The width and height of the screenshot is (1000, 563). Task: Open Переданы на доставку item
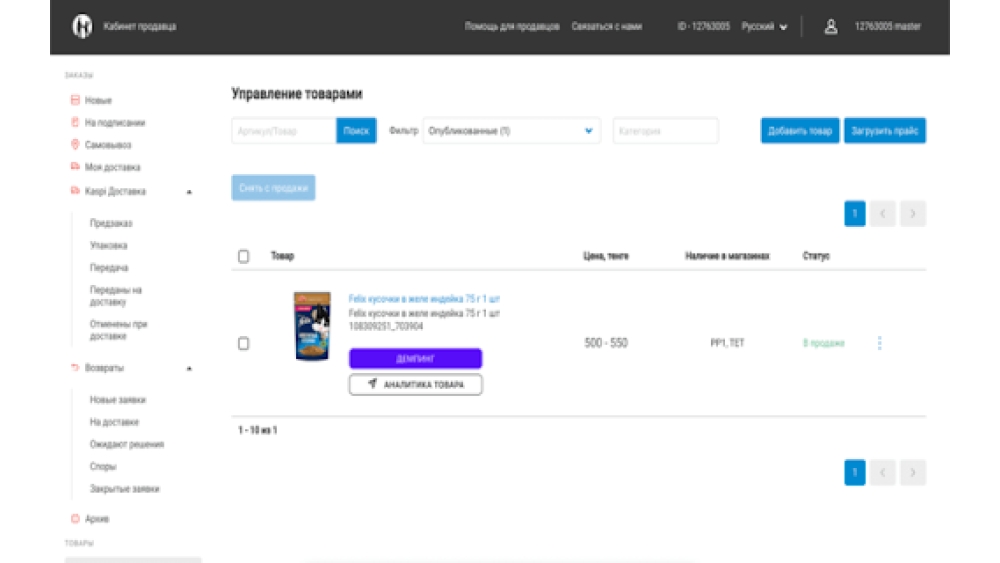[x=115, y=296]
